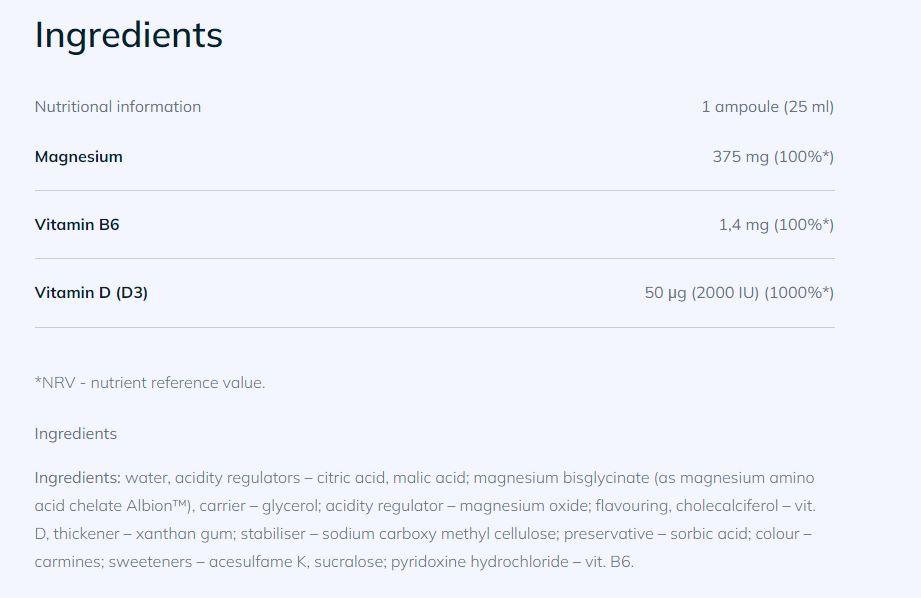The image size is (921, 598).
Task: Click the Nutritional information label
Action: point(117,107)
